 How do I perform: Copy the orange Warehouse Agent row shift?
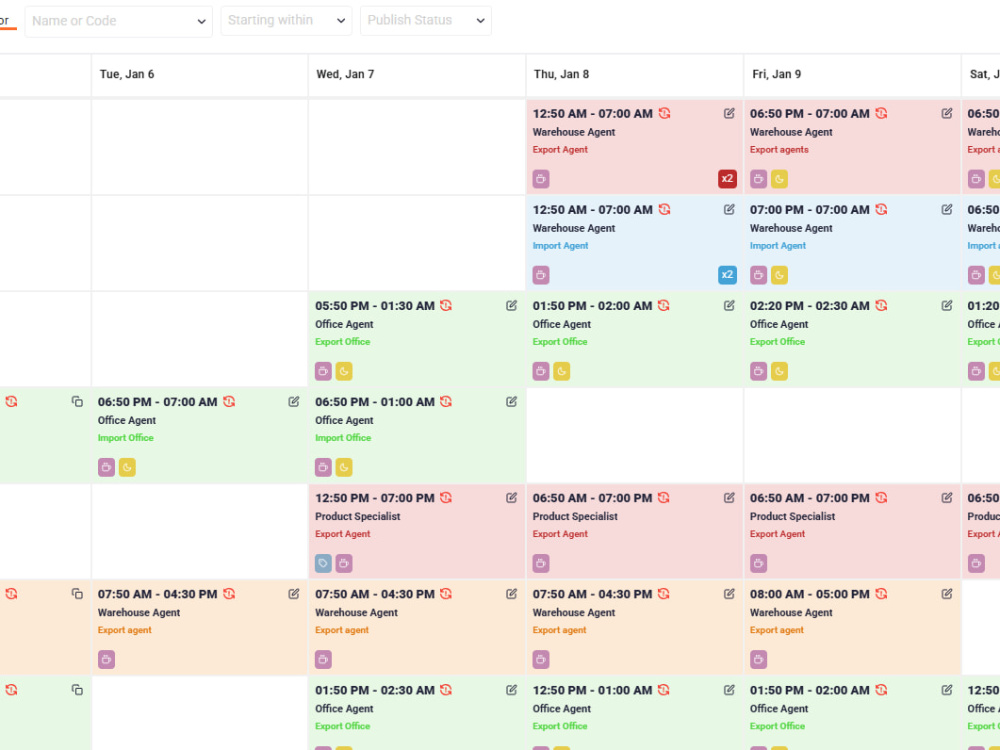pyautogui.click(x=77, y=594)
